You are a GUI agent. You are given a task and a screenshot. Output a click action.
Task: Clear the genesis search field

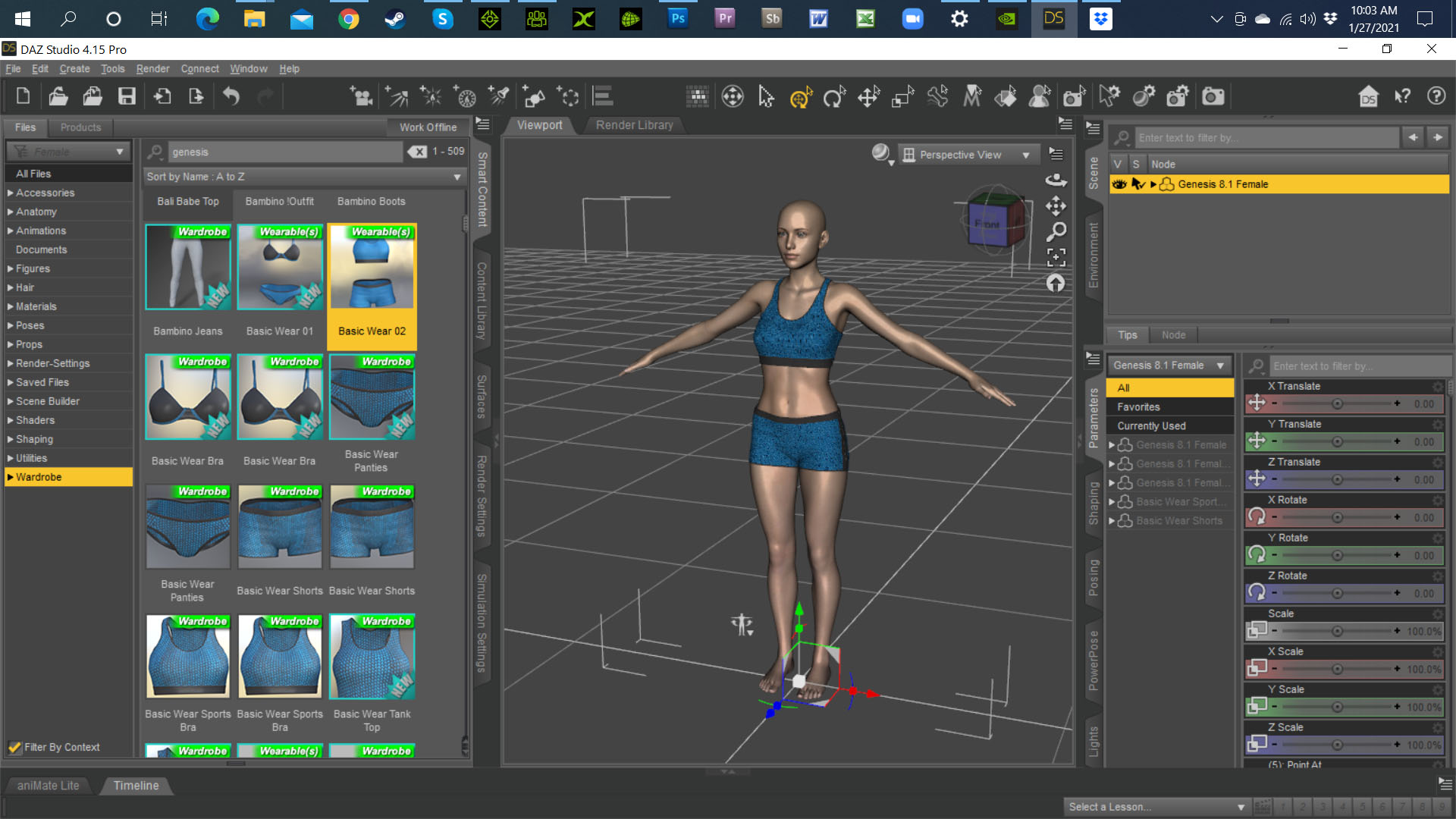coord(417,152)
